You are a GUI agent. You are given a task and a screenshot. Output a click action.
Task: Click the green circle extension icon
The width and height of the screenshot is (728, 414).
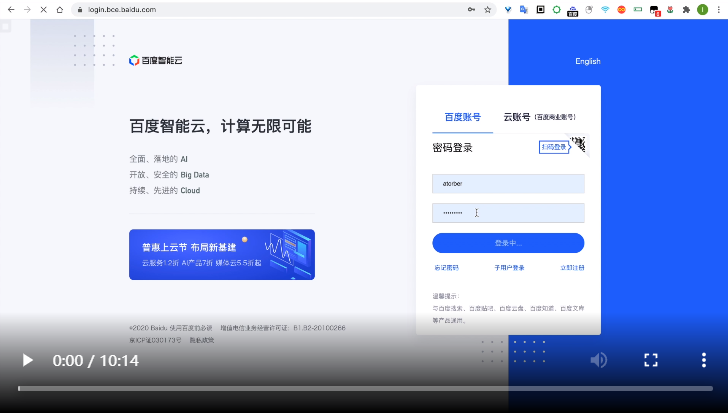(x=556, y=9)
